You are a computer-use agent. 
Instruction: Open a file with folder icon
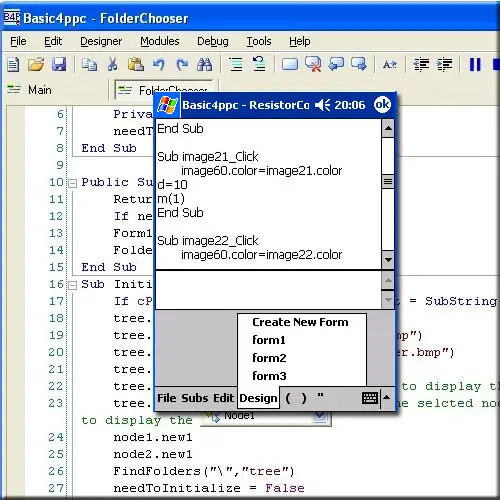[x=36, y=64]
